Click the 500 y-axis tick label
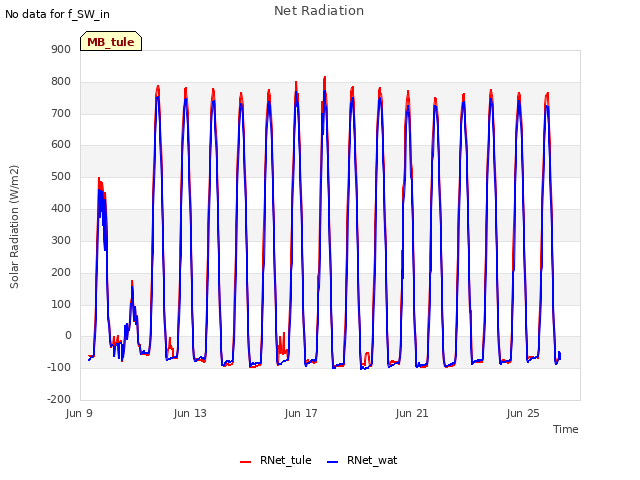 (61, 176)
